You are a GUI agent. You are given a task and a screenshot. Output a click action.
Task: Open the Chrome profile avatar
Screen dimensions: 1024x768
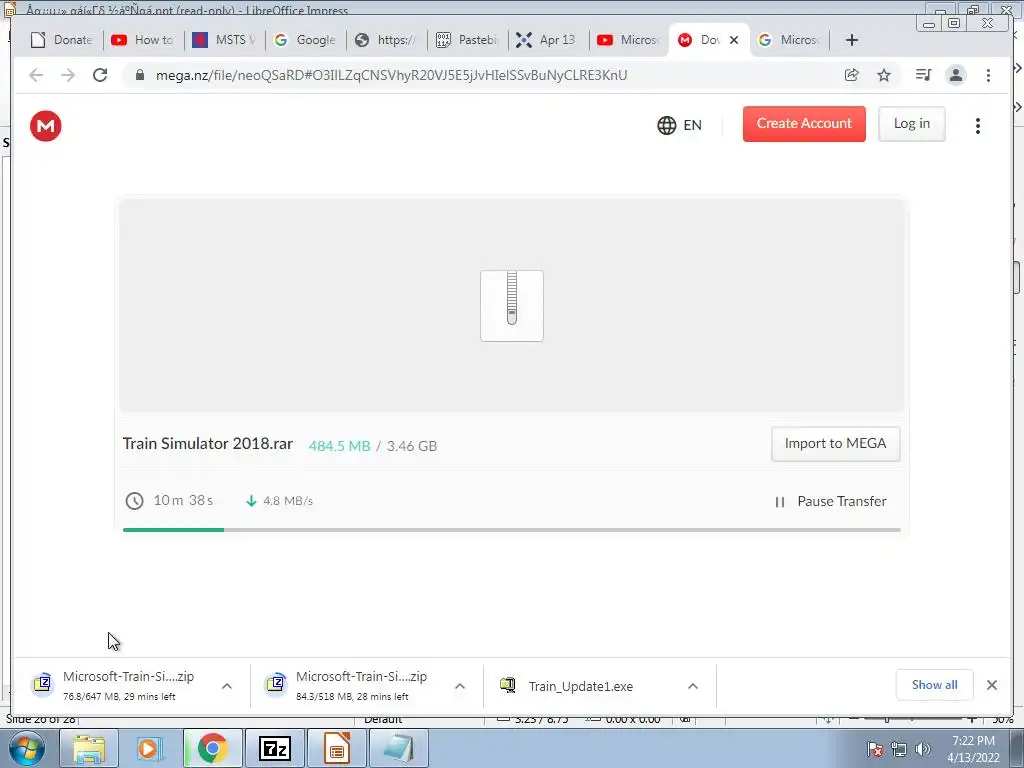pyautogui.click(x=956, y=75)
